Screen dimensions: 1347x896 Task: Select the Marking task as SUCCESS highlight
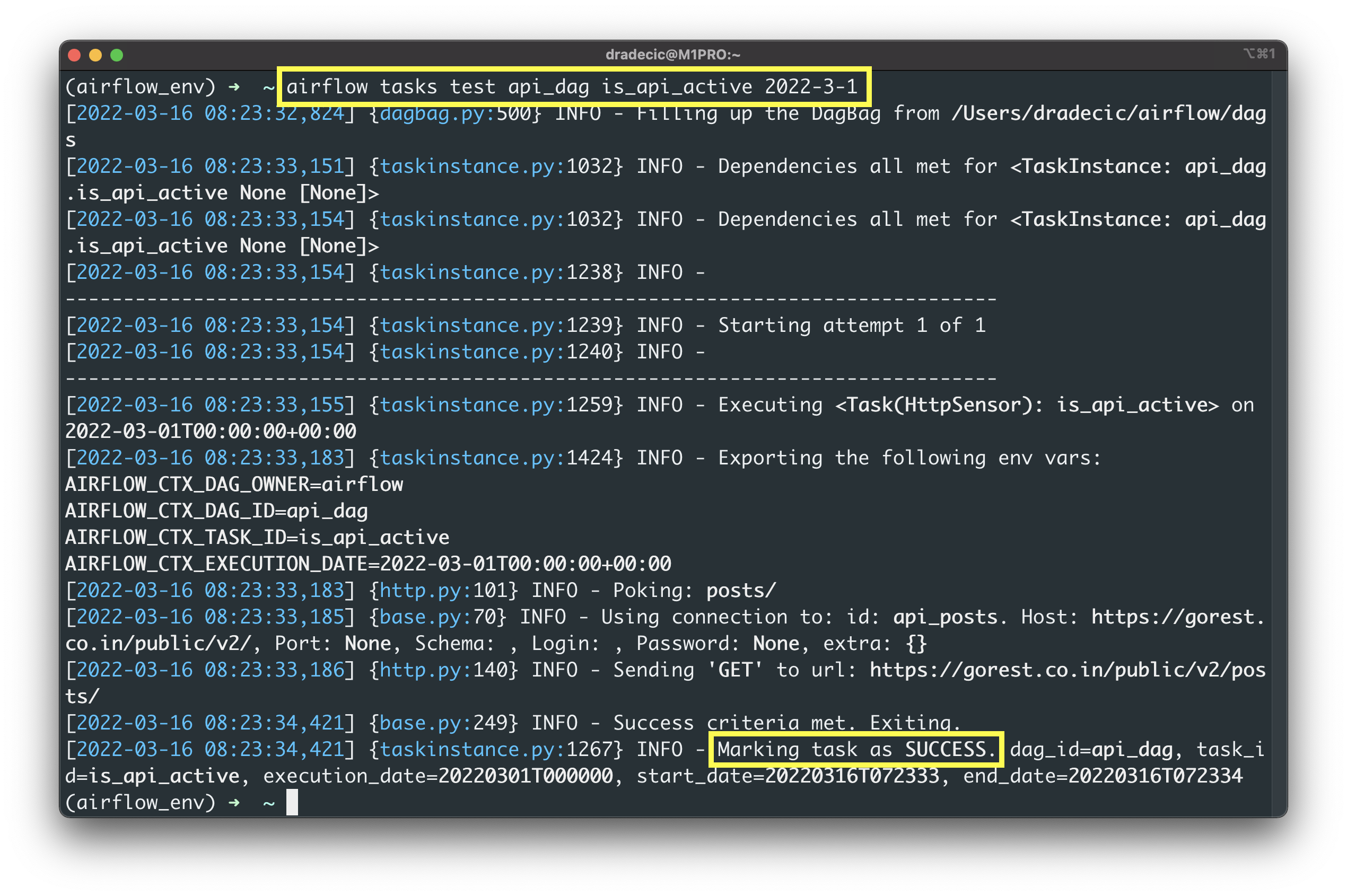click(854, 749)
